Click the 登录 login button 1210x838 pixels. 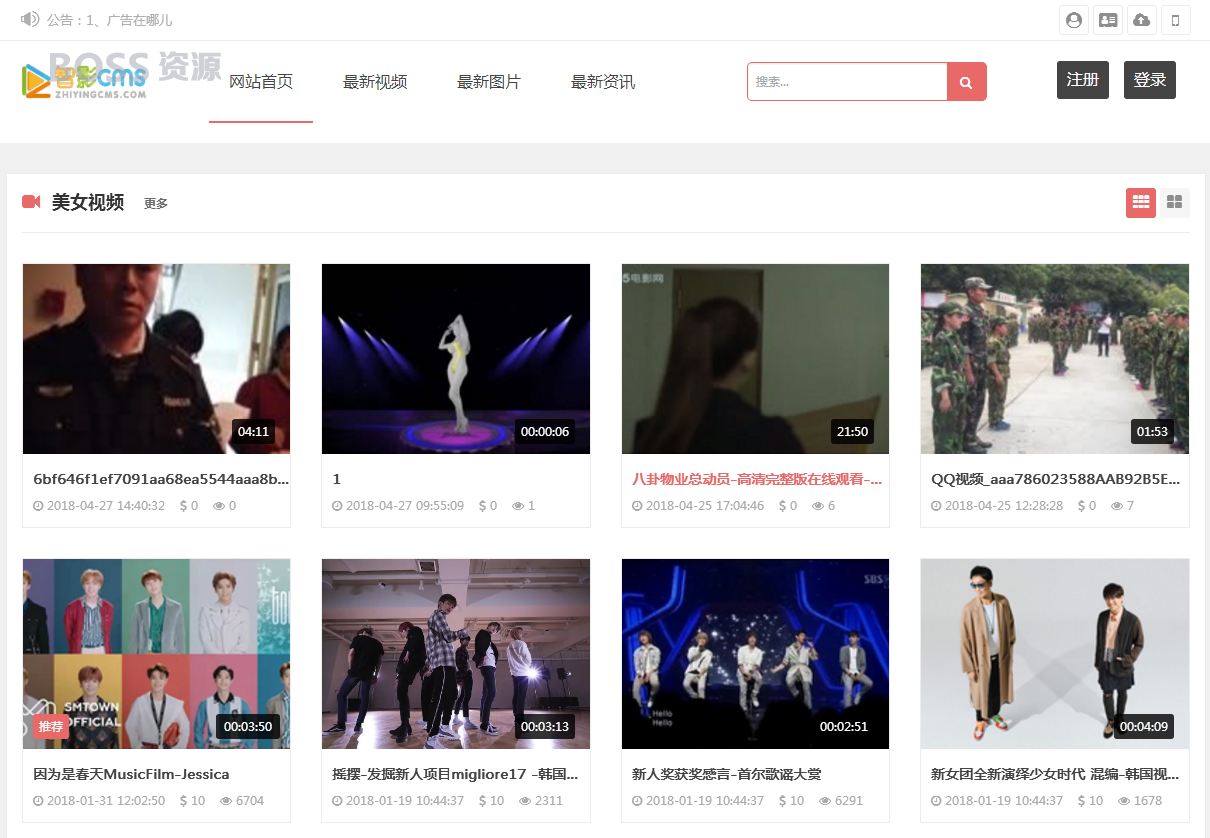pyautogui.click(x=1150, y=80)
